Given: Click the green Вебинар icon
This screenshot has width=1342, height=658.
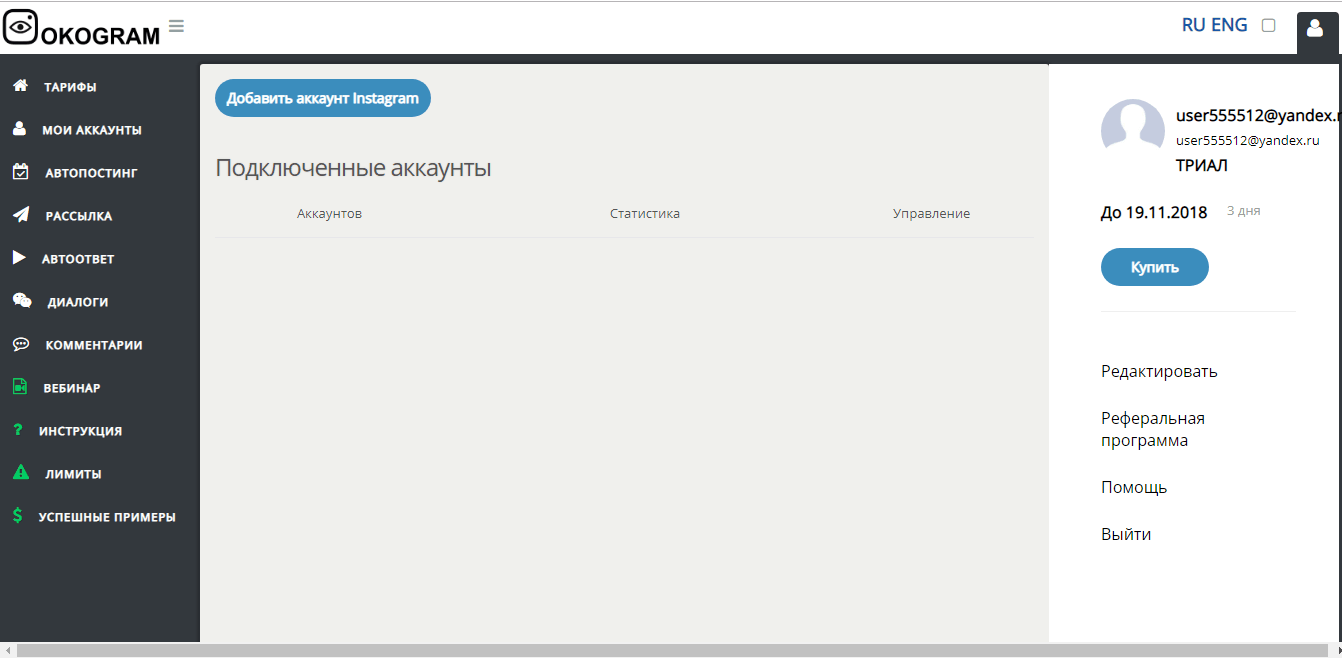Looking at the screenshot, I should coord(19,387).
